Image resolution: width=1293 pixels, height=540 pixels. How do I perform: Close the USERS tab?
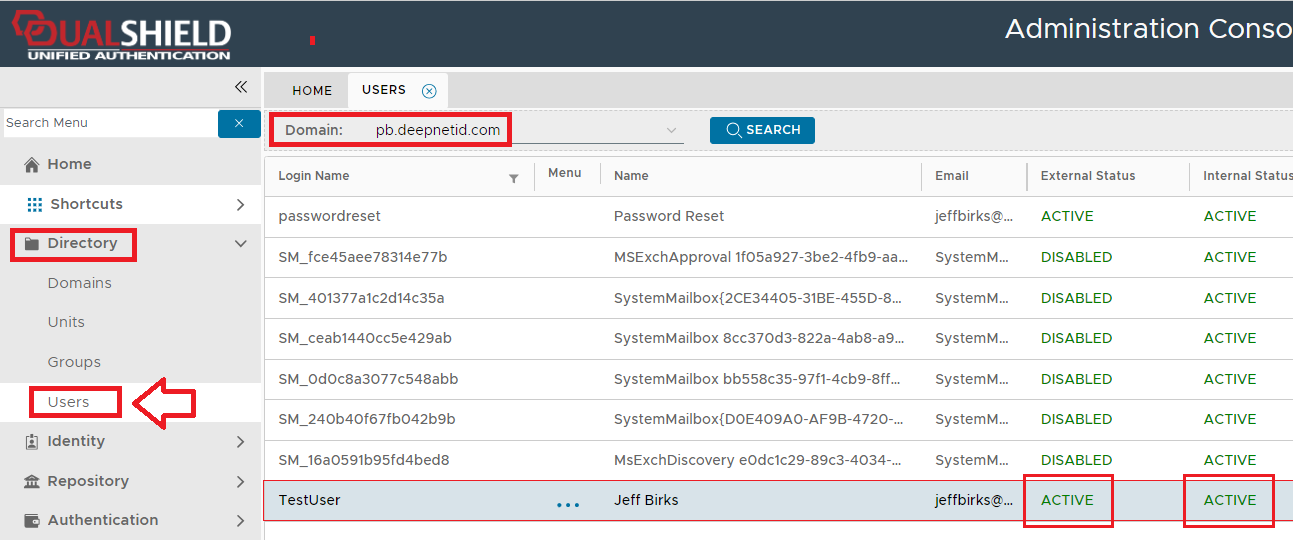tap(429, 91)
